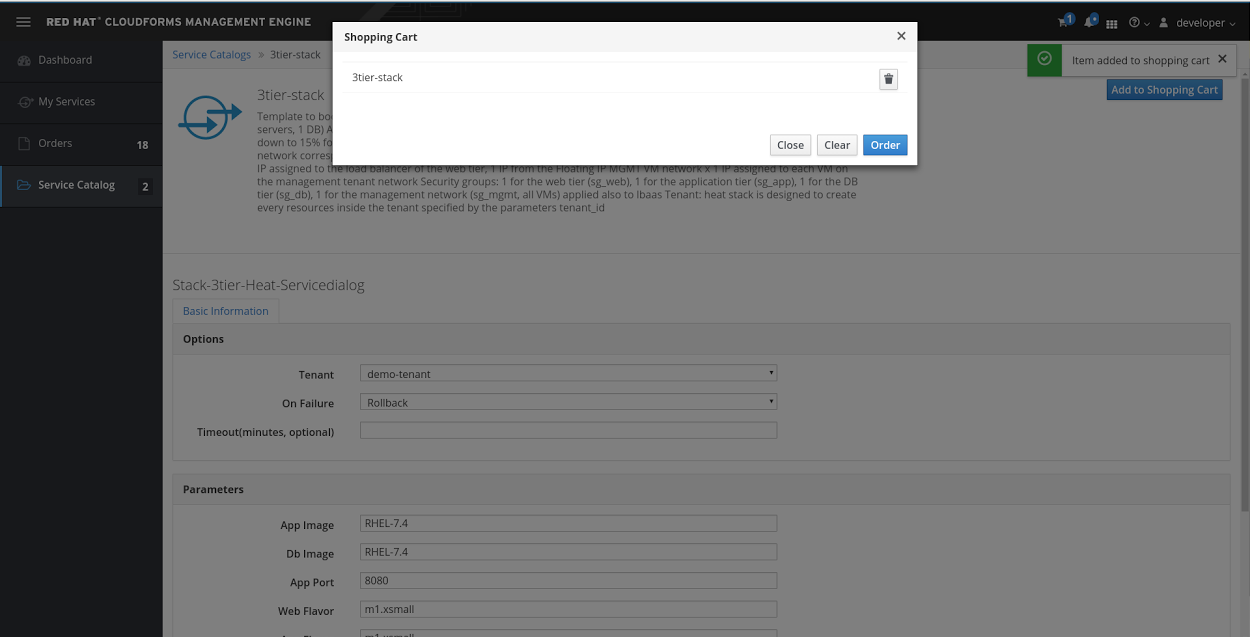The width and height of the screenshot is (1250, 637).
Task: Select the Basic Information tab
Action: coord(225,311)
